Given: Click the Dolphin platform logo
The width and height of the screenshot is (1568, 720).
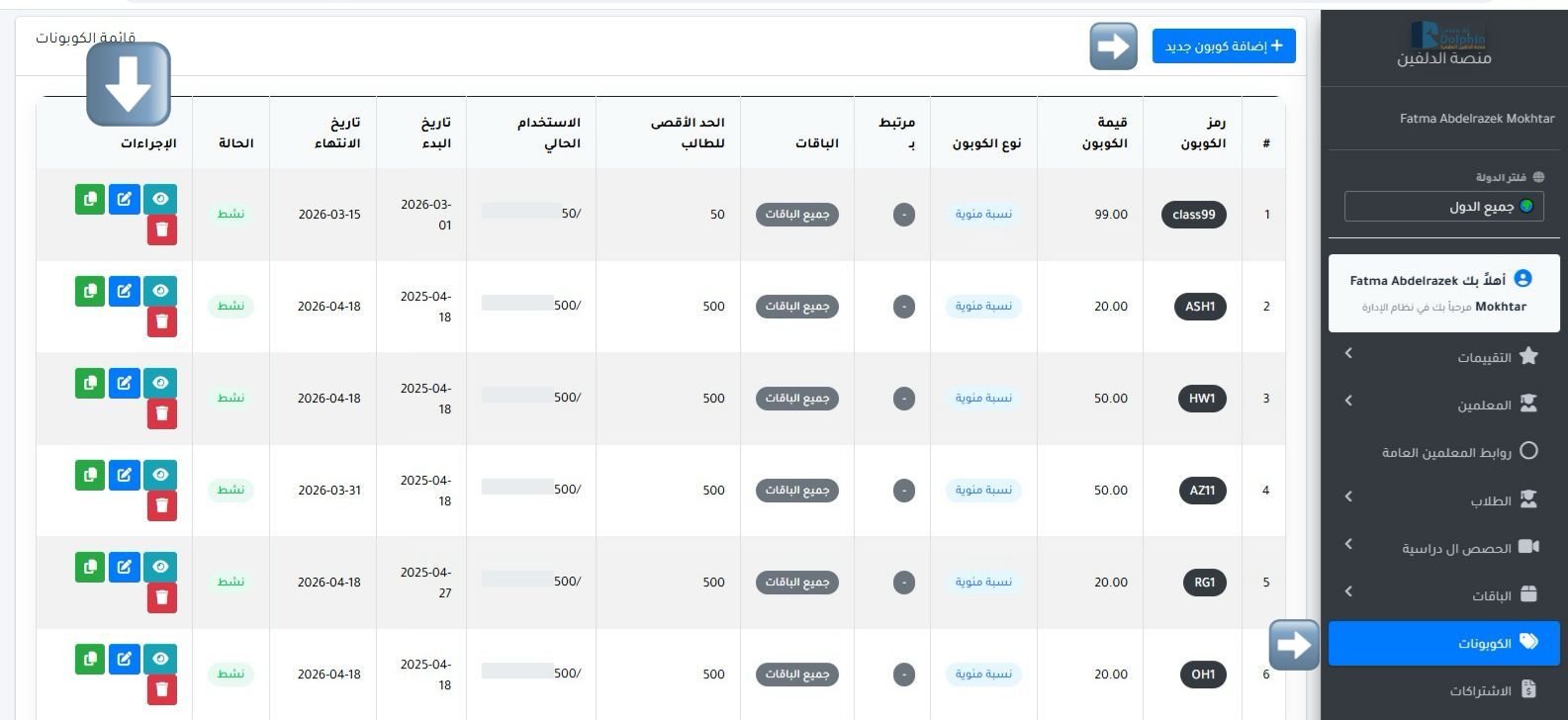Looking at the screenshot, I should coord(1448,38).
